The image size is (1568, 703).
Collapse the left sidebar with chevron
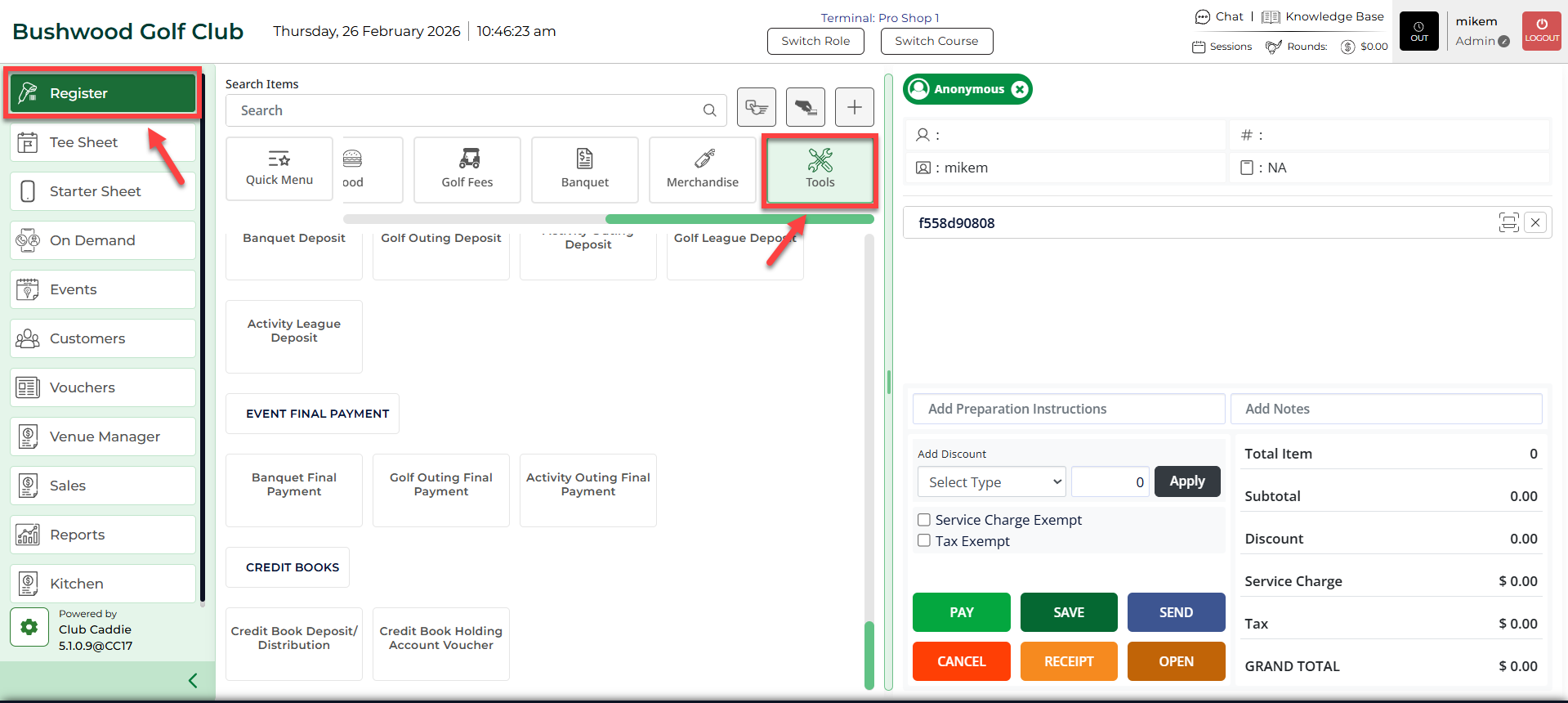pos(193,680)
